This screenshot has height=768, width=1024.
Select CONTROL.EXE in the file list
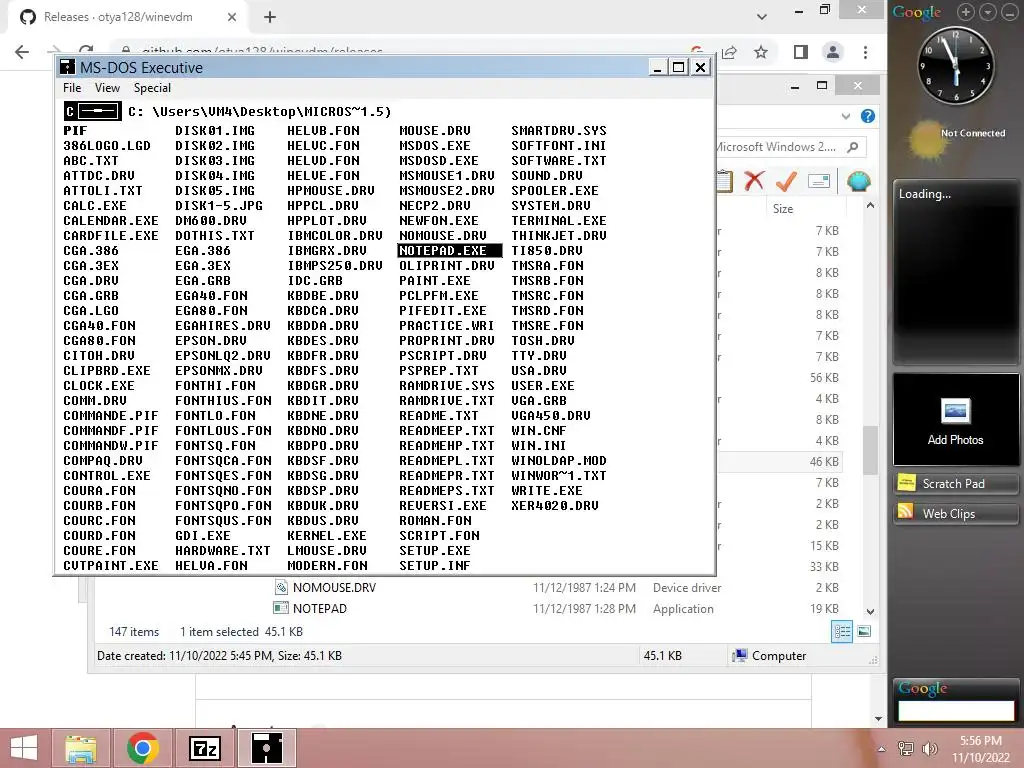(x=106, y=476)
